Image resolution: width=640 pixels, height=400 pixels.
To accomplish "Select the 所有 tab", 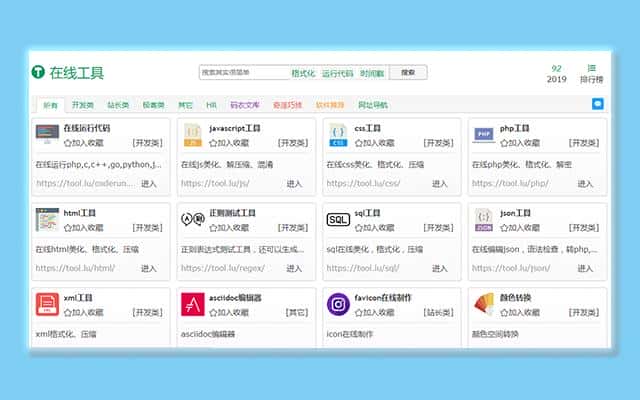I will tap(50, 105).
